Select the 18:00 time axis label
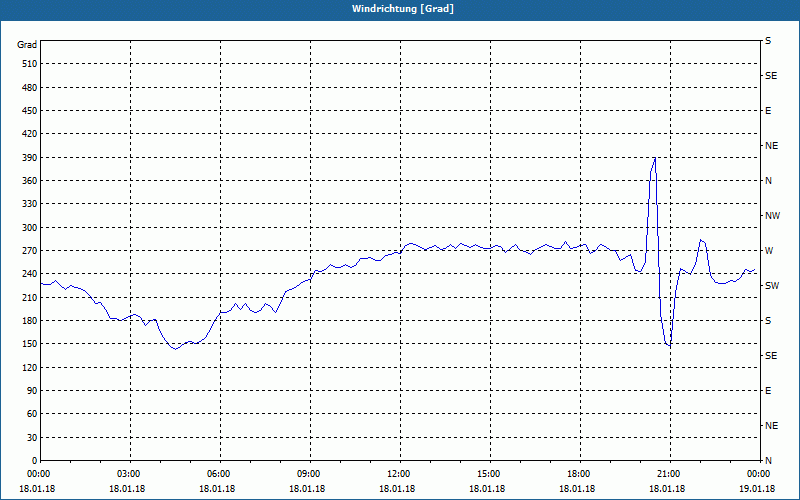Screen dimensions: 800x500 pos(580,474)
